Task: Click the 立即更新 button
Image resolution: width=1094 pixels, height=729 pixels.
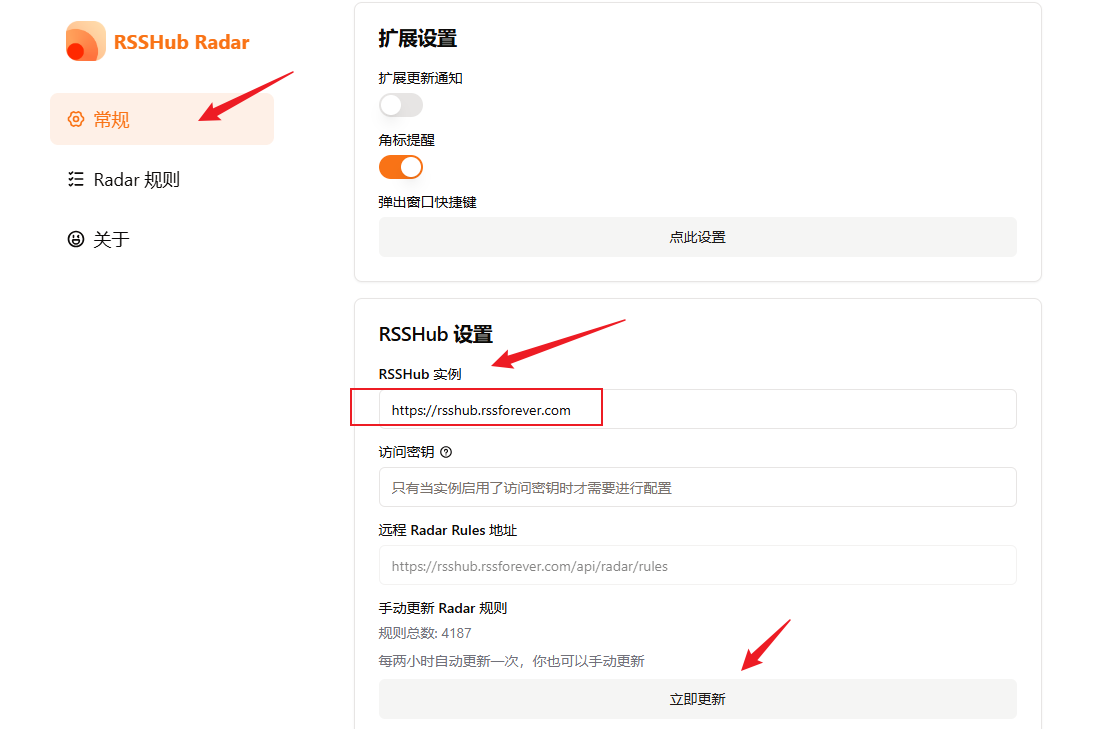Action: point(698,699)
